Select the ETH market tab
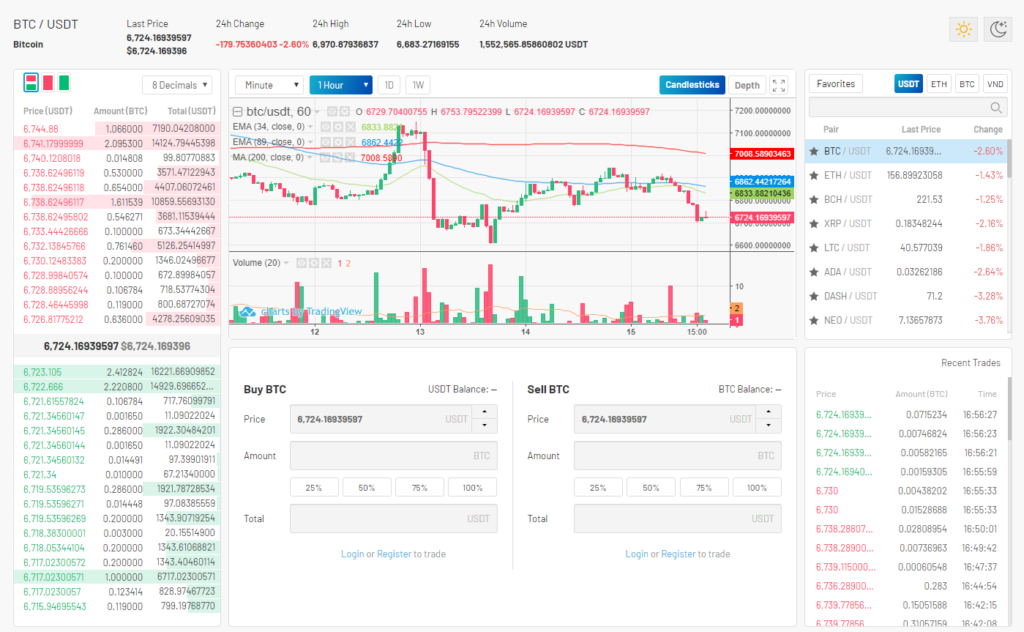 [938, 84]
